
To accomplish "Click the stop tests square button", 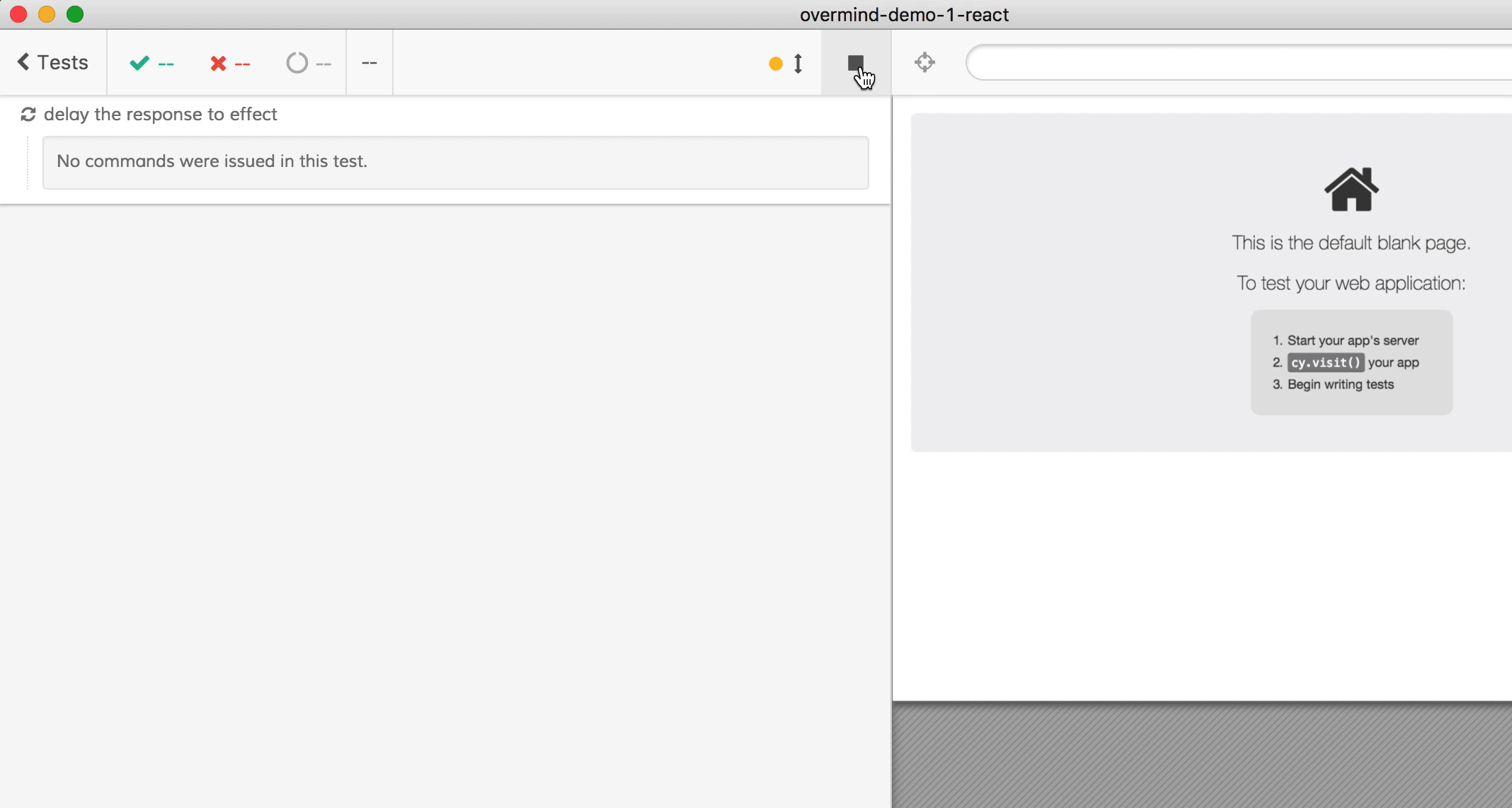I will [855, 63].
